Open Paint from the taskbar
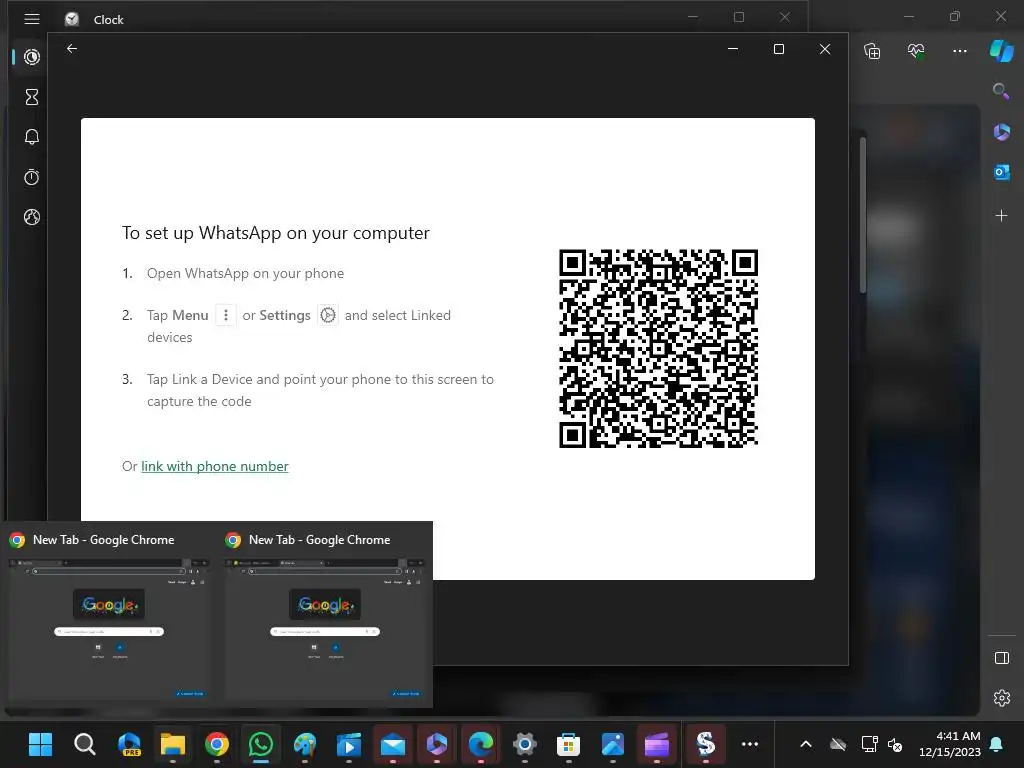Viewport: 1024px width, 768px height. click(304, 744)
